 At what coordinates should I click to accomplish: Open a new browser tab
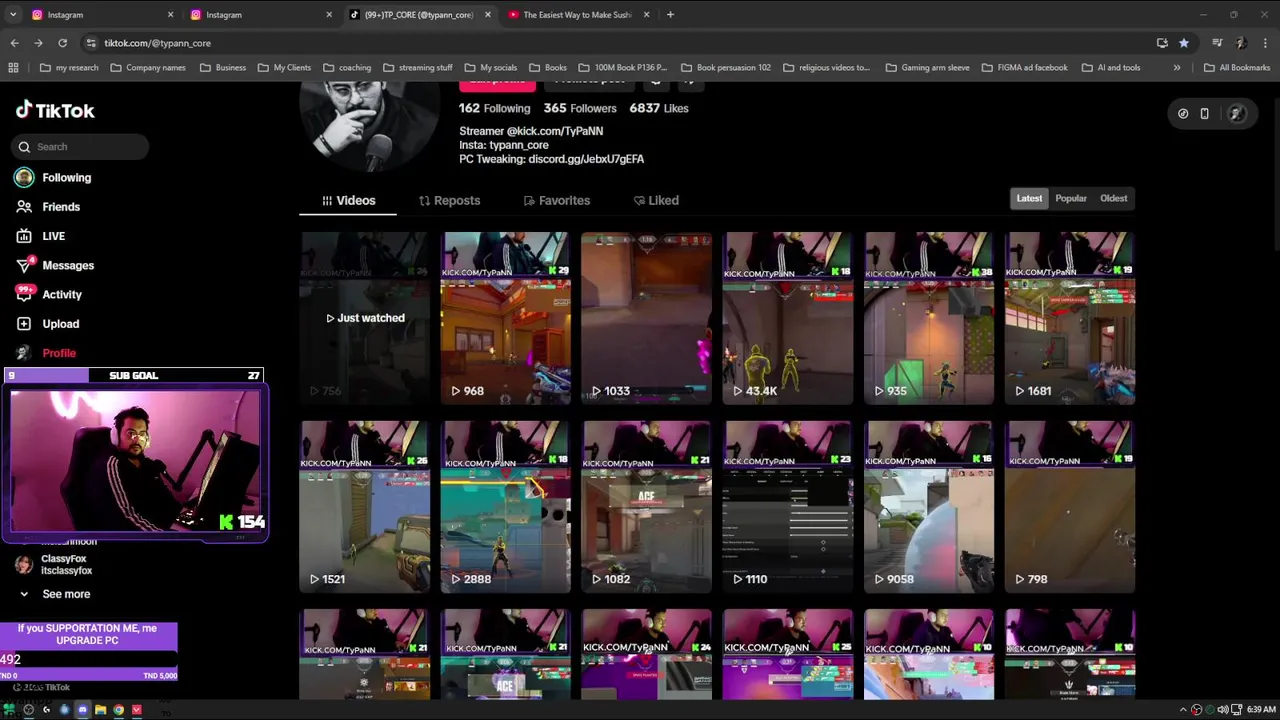coord(670,15)
